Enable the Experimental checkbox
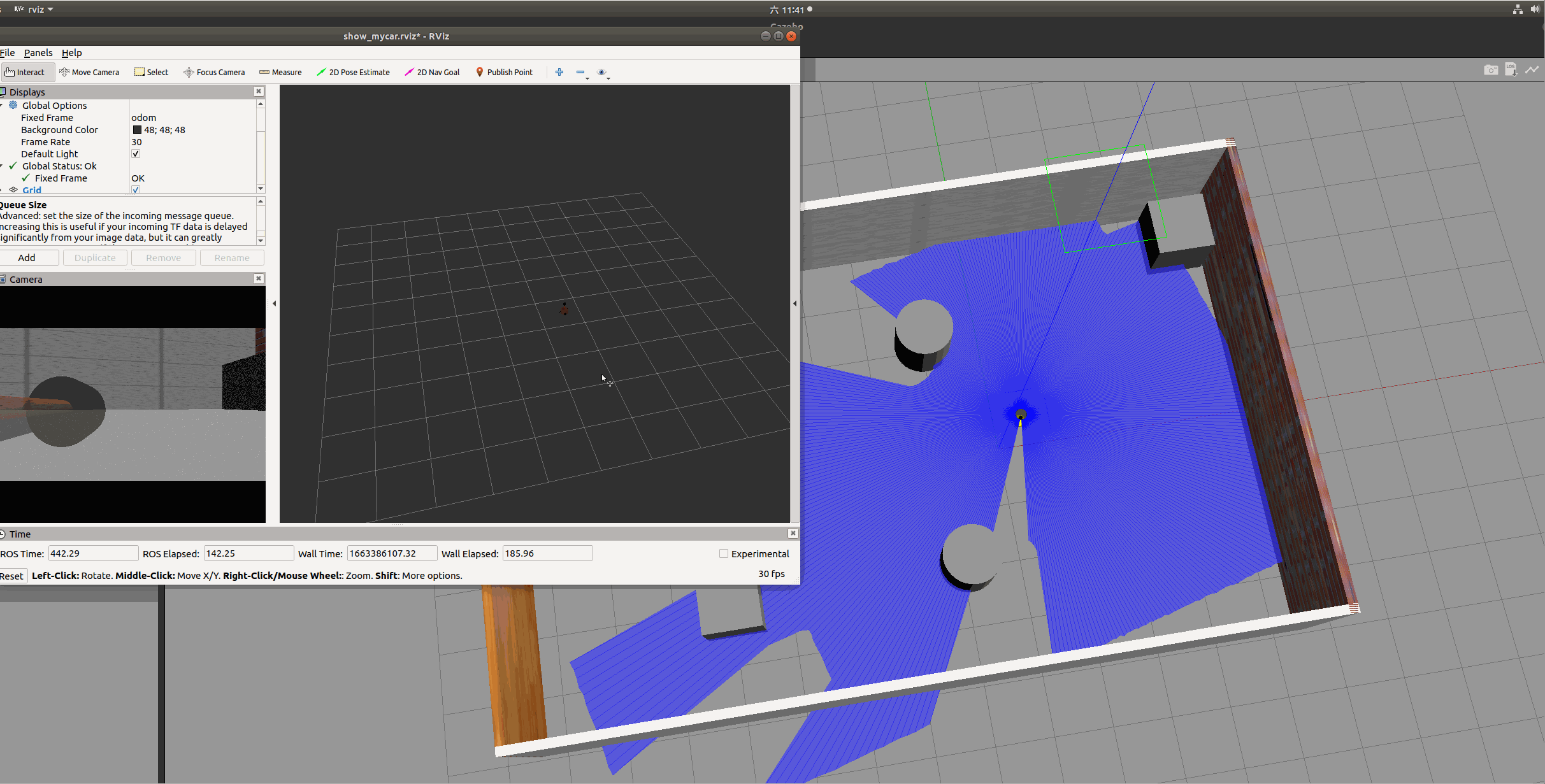Image resolution: width=1545 pixels, height=784 pixels. (x=724, y=553)
